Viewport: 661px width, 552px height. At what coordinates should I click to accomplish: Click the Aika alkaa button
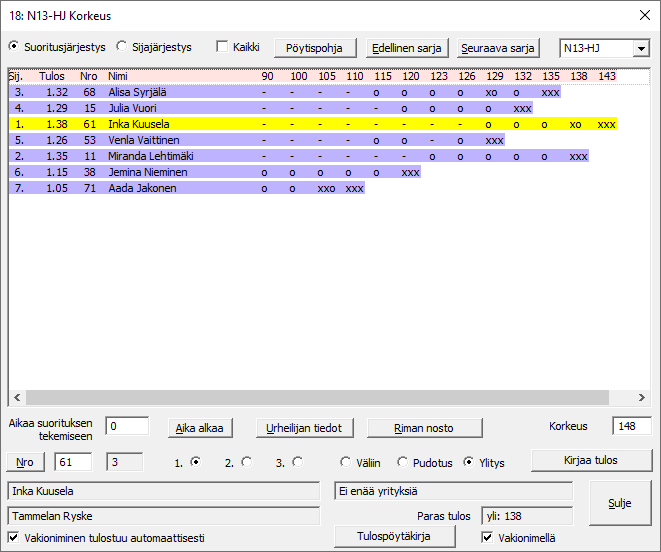pos(200,428)
